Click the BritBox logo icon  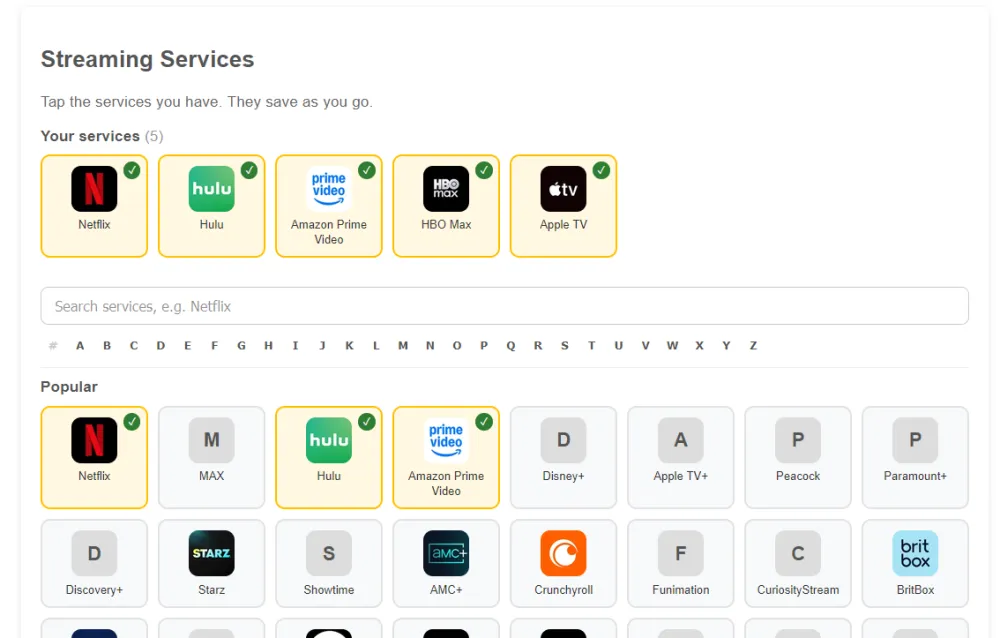916,553
